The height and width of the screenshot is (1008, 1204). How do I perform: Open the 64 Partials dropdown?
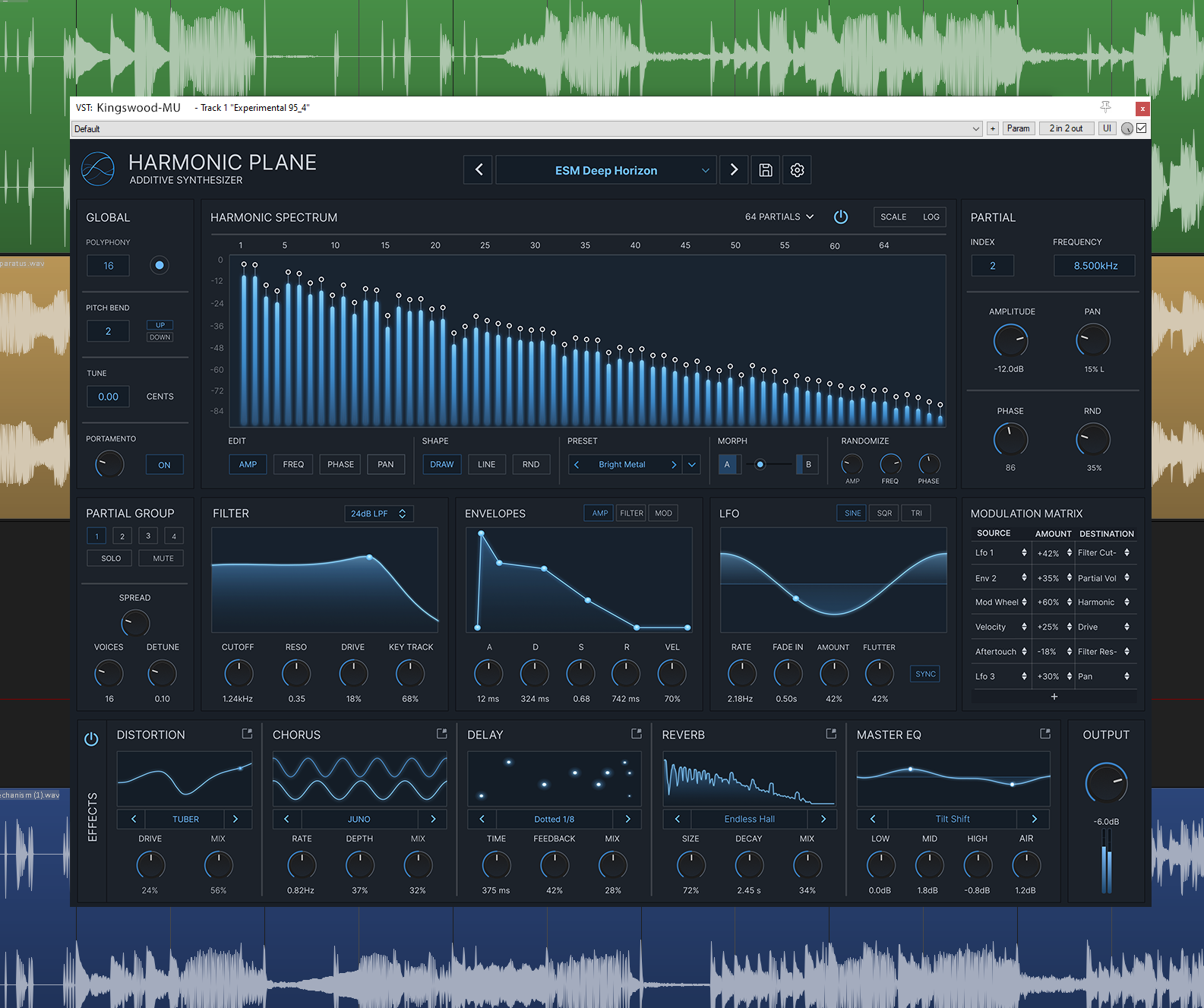(x=779, y=217)
